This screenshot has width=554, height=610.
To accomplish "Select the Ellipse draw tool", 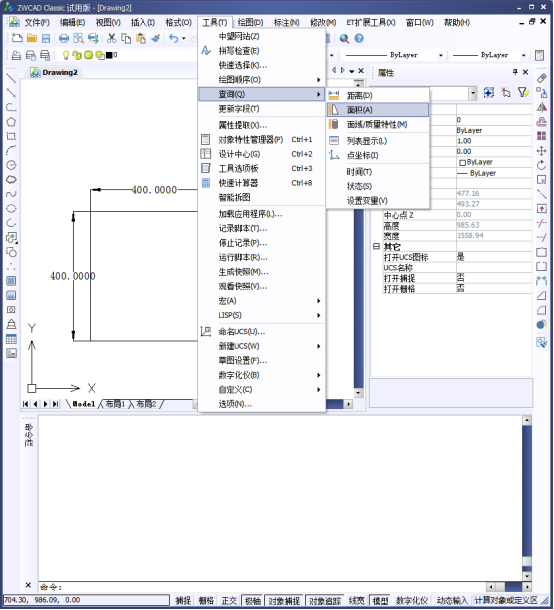I will 11,208.
